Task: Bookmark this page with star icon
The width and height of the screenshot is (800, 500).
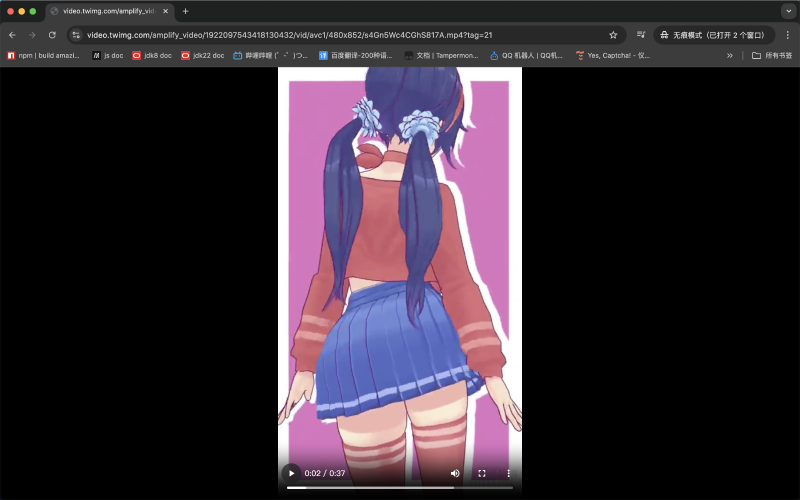Action: tap(613, 35)
